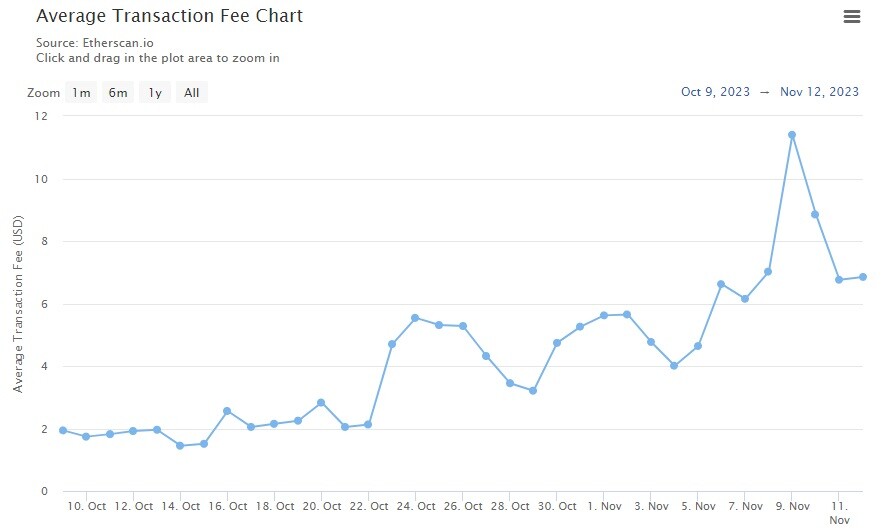
Task: Click the 20 Oct data point
Action: [x=321, y=403]
